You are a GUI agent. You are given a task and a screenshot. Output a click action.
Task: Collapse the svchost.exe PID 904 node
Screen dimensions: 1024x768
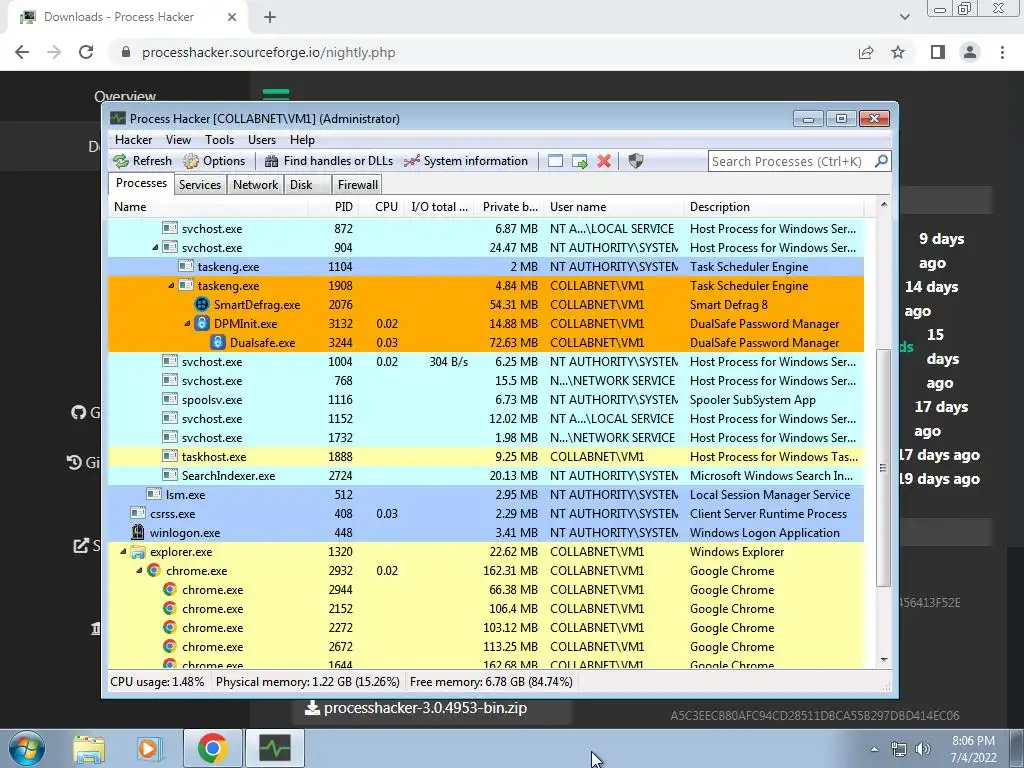coord(155,248)
